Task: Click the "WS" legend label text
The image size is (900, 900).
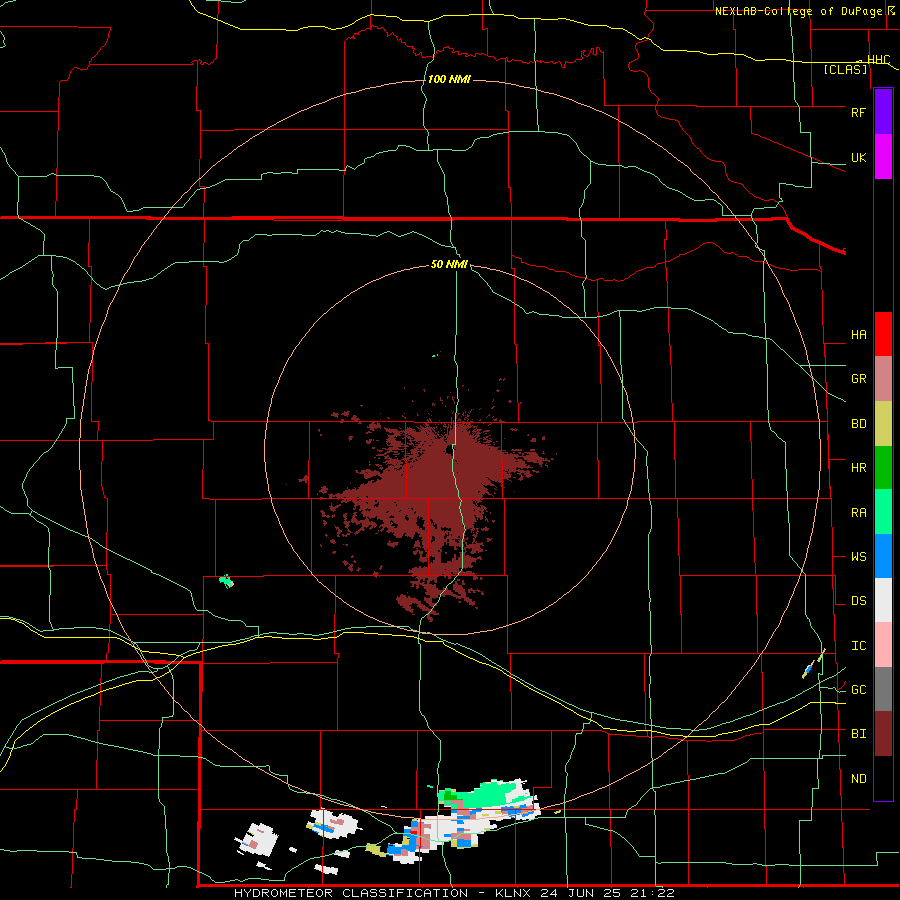Action: pos(858,557)
